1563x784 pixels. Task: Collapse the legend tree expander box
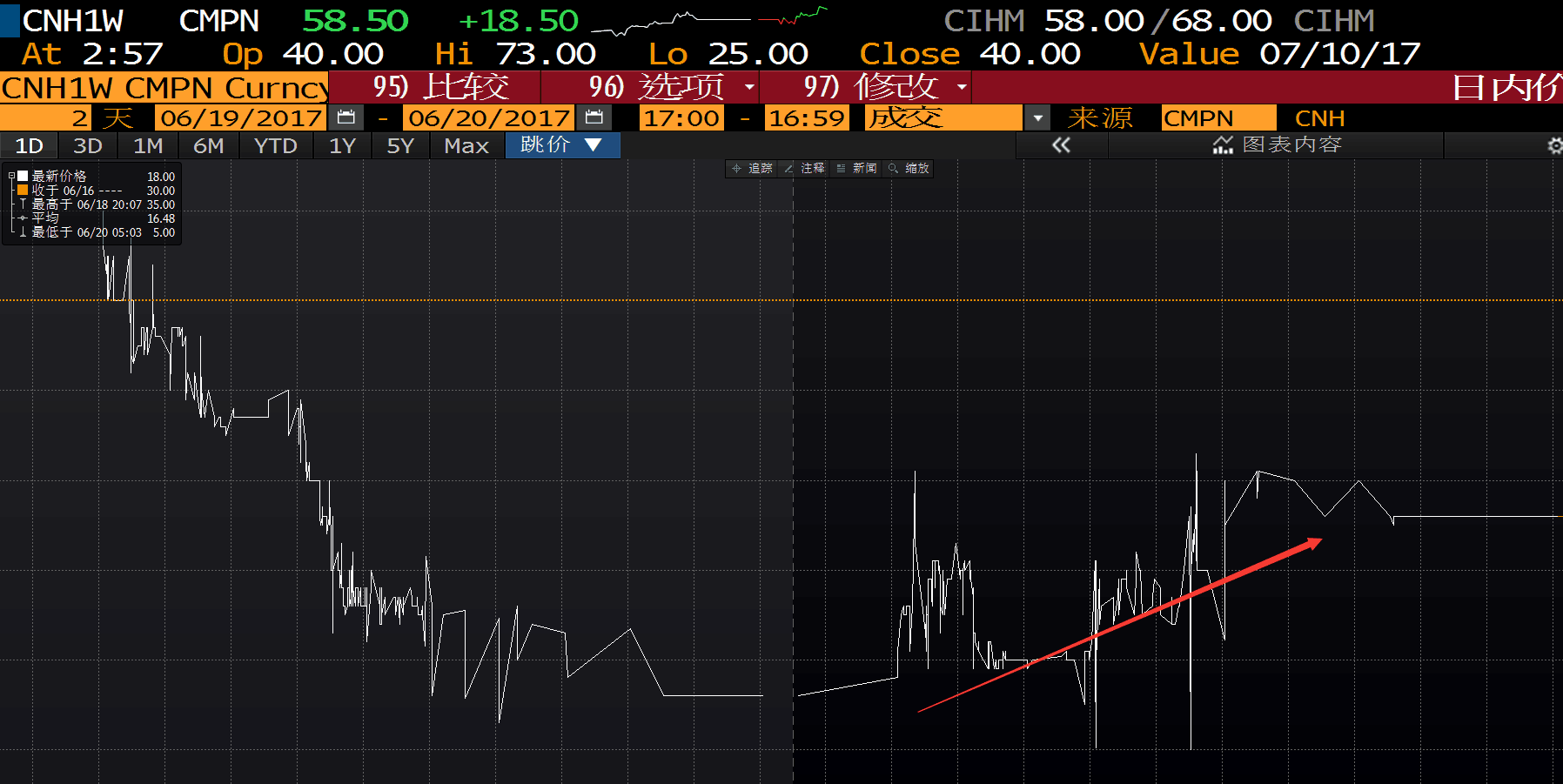point(11,176)
